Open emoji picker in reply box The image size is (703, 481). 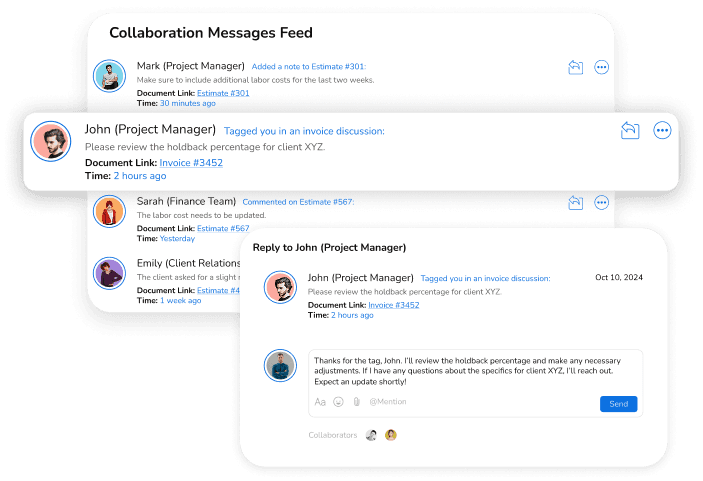coord(338,402)
